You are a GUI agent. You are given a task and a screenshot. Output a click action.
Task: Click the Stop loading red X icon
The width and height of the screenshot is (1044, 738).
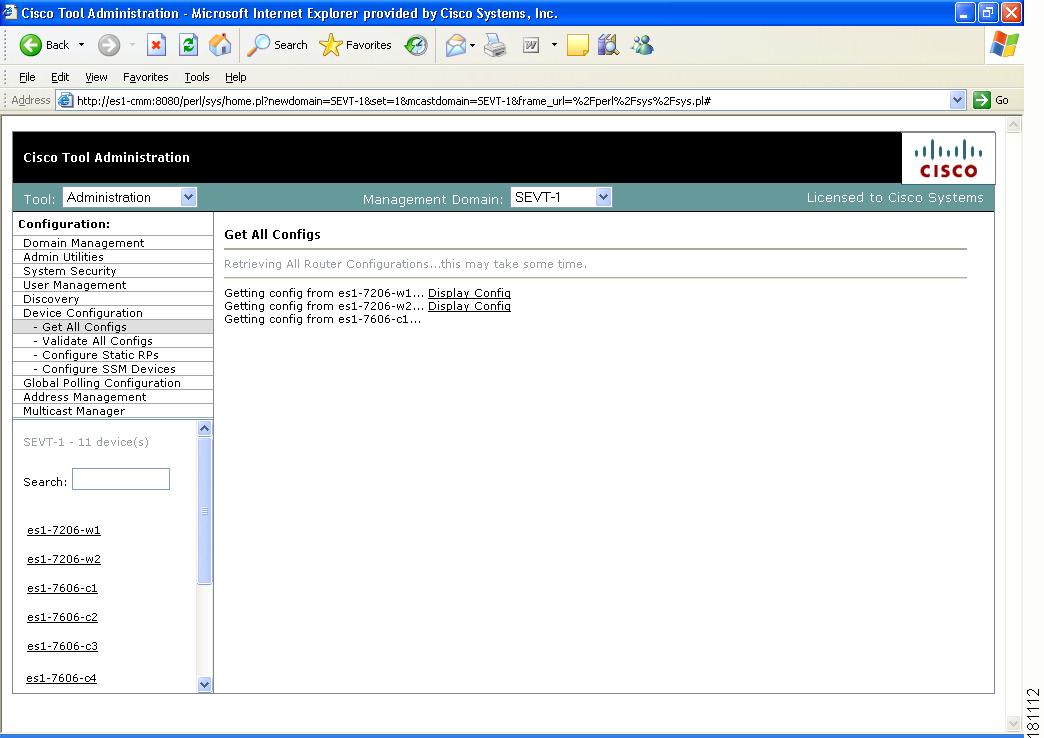(156, 45)
